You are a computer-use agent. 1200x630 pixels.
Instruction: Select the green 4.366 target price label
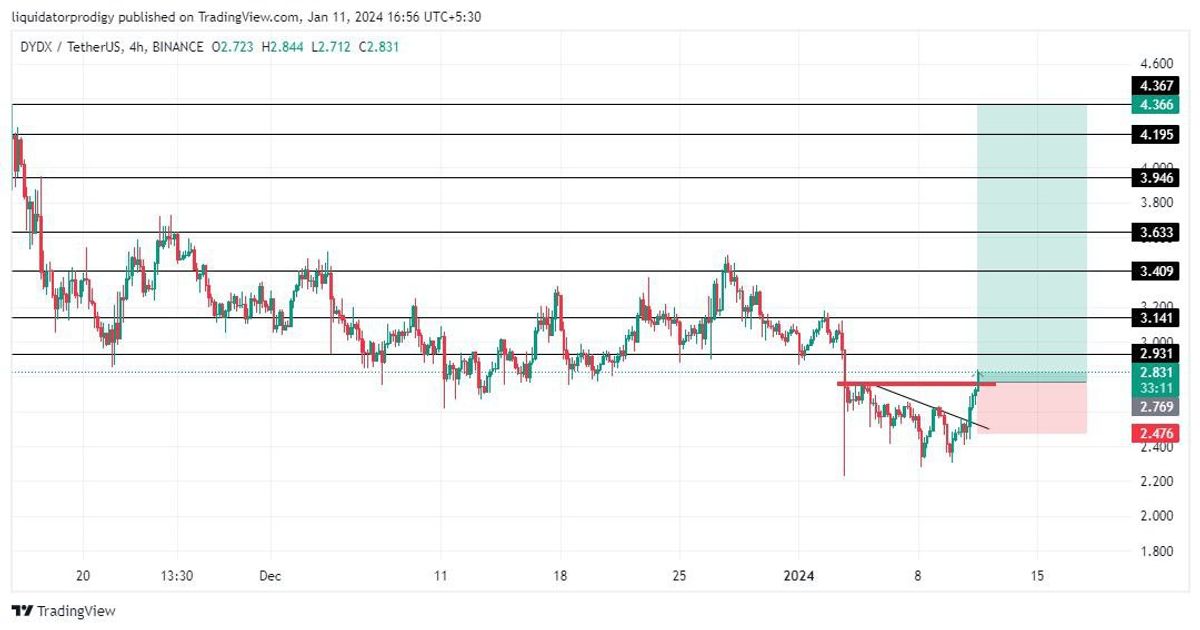tap(1156, 105)
